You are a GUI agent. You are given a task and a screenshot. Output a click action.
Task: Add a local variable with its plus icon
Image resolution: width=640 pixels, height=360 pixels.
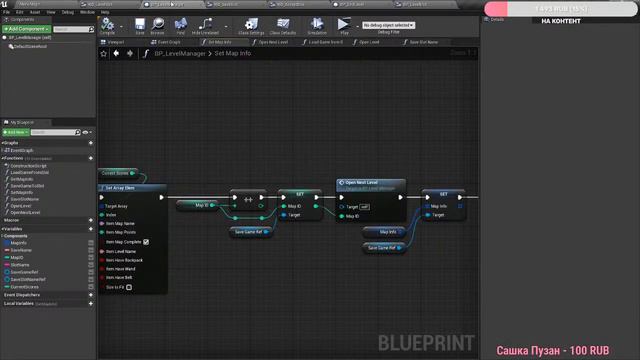(91, 304)
